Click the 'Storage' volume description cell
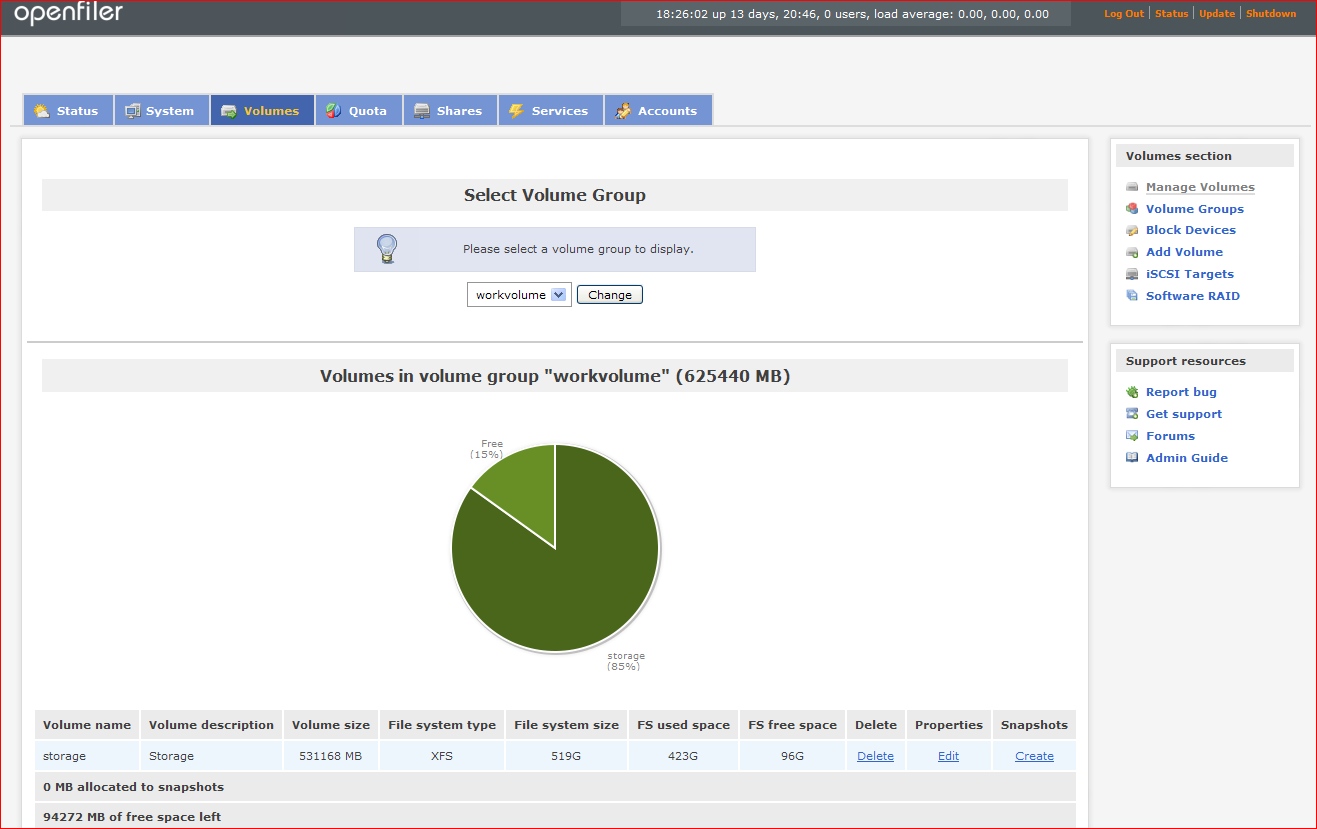 coord(211,756)
